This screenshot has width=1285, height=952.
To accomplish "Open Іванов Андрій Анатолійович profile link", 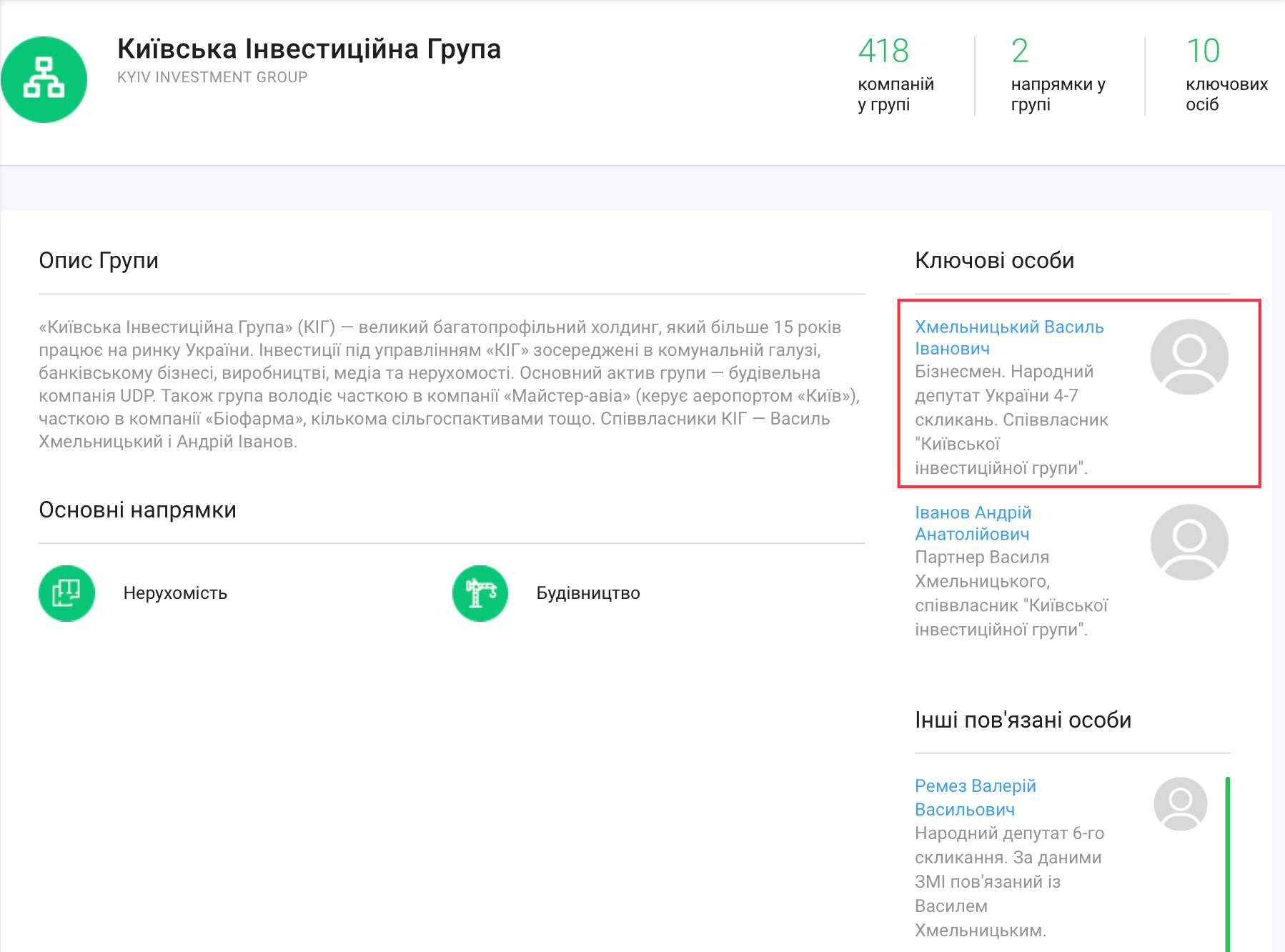I will coord(973,523).
